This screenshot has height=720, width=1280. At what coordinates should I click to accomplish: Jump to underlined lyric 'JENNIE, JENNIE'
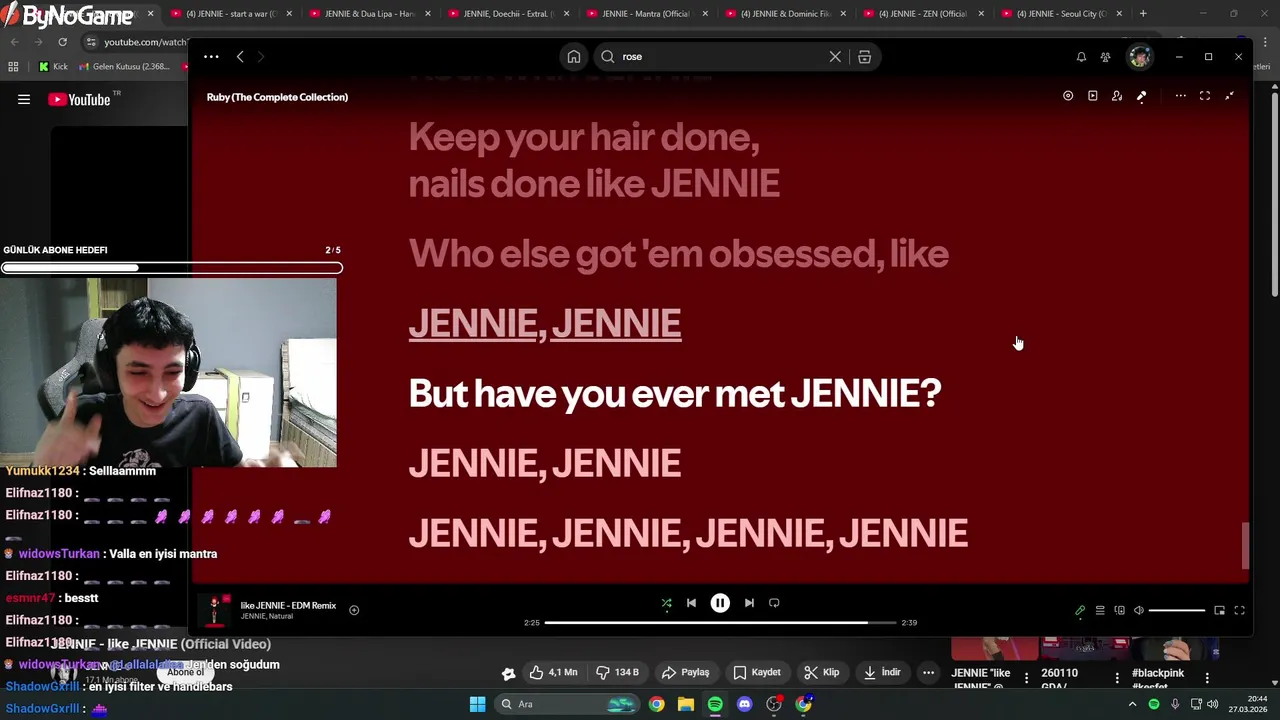click(545, 323)
